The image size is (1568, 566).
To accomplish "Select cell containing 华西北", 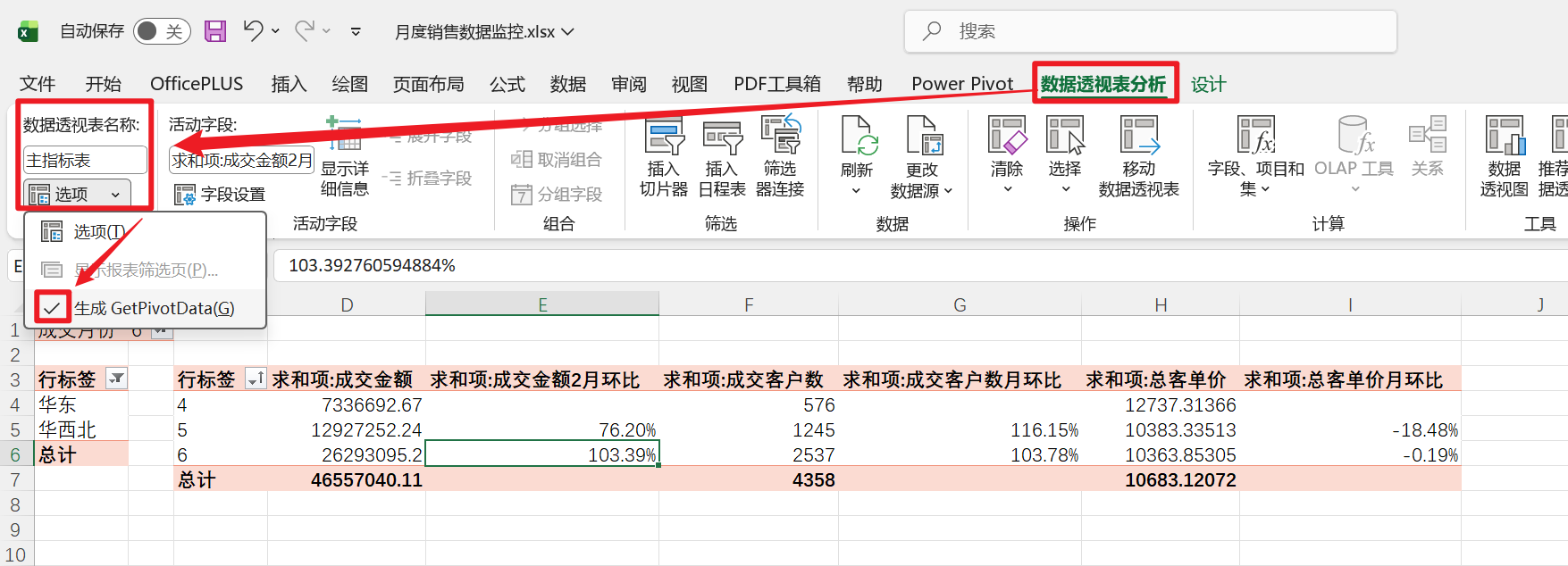I will coord(81,429).
